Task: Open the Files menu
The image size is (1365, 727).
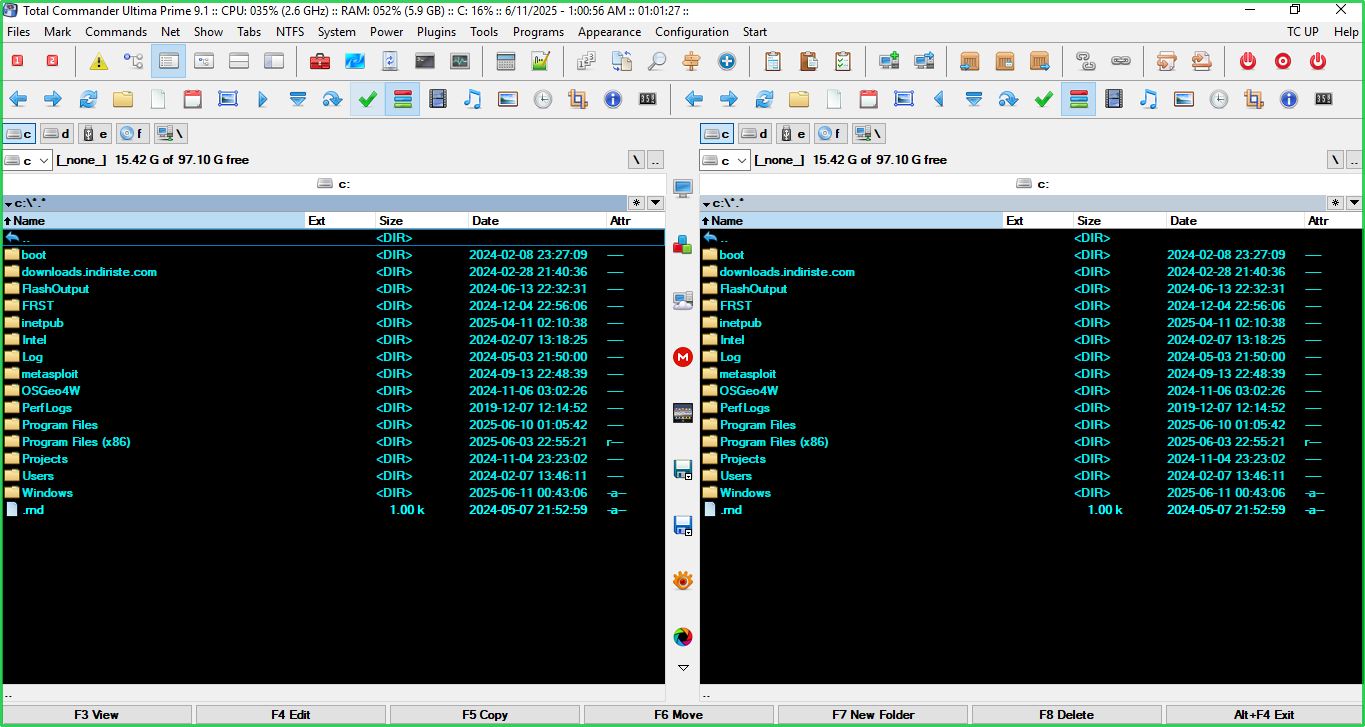Action: click(18, 31)
